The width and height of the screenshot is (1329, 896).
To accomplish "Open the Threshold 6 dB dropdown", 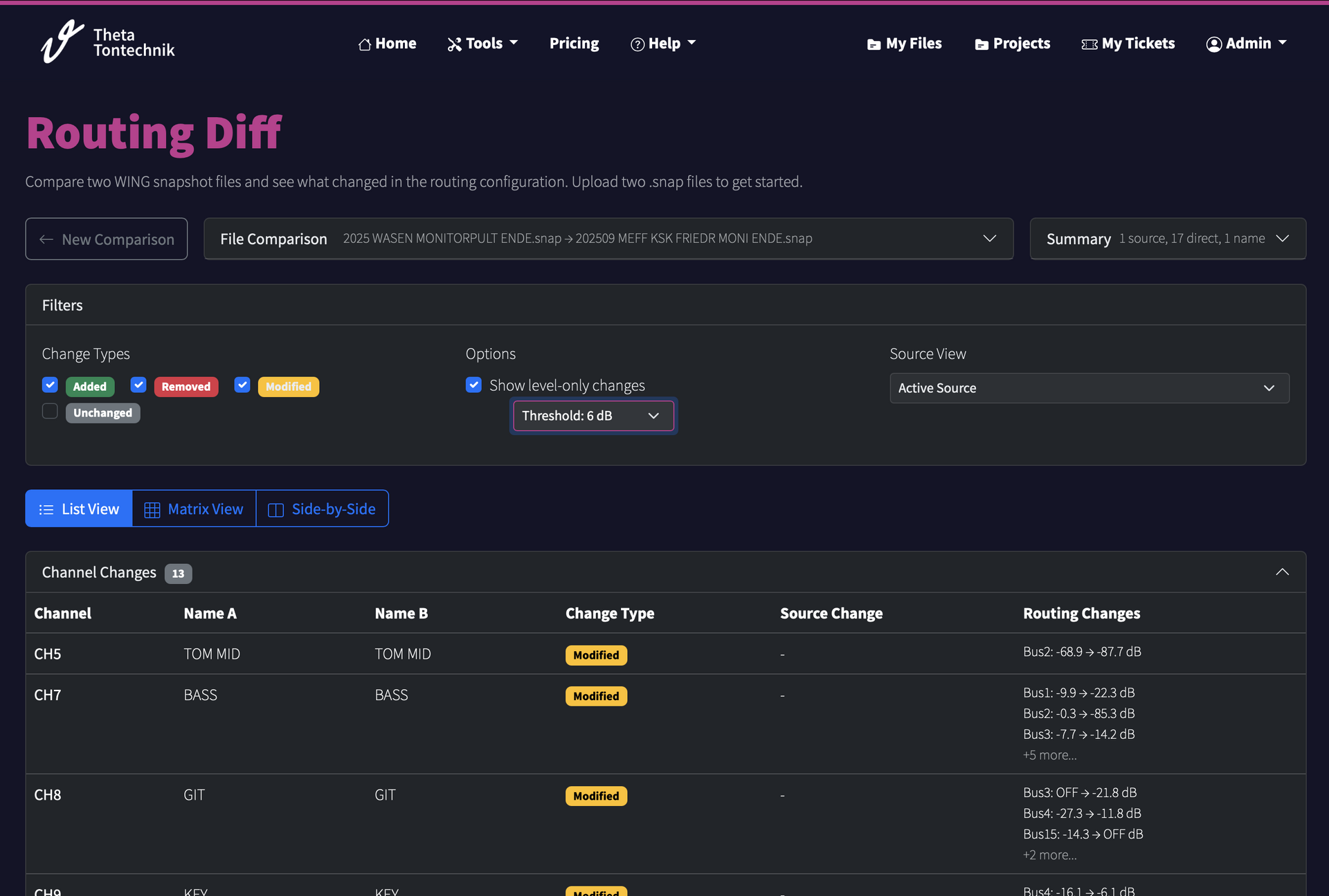I will point(593,416).
